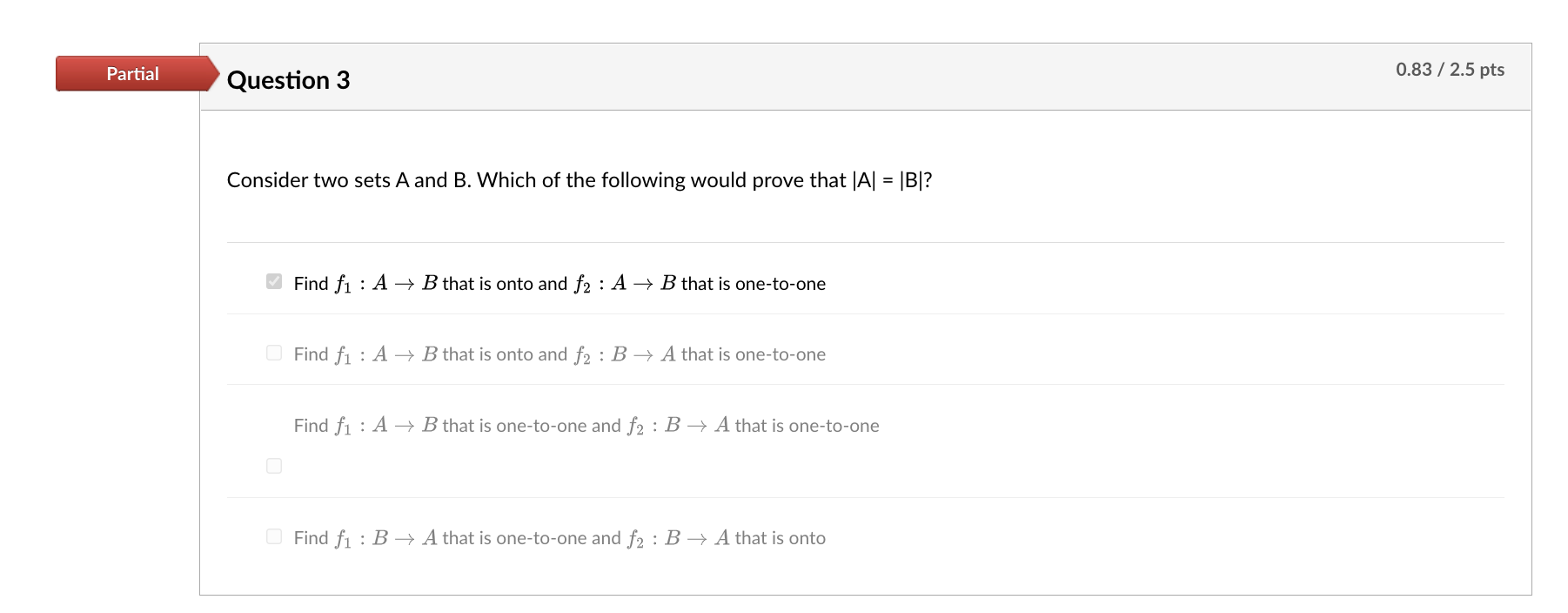Click the Question 3 heading

(288, 80)
